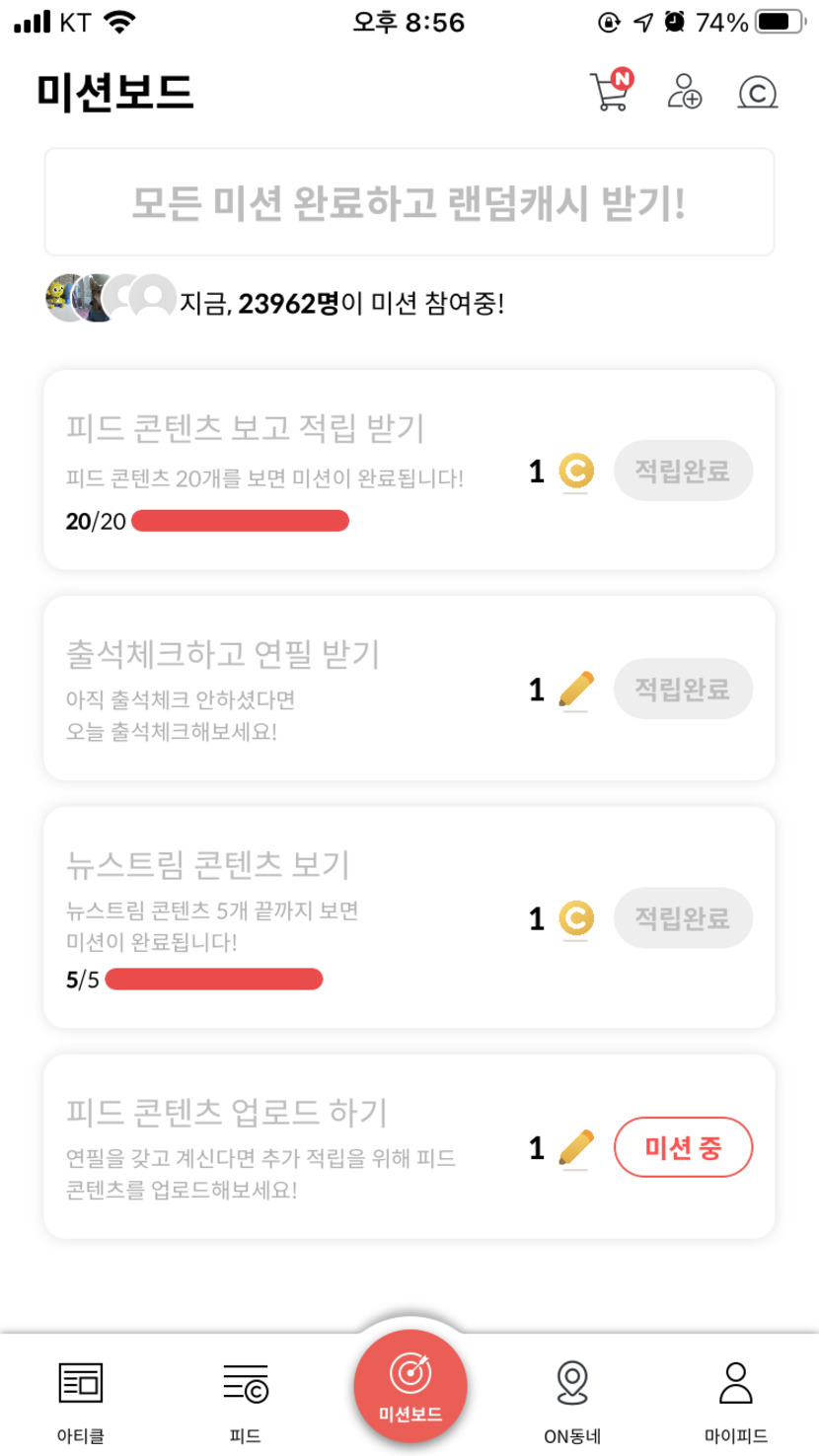
Task: Open the shopping cart icon
Action: pyautogui.click(x=611, y=92)
